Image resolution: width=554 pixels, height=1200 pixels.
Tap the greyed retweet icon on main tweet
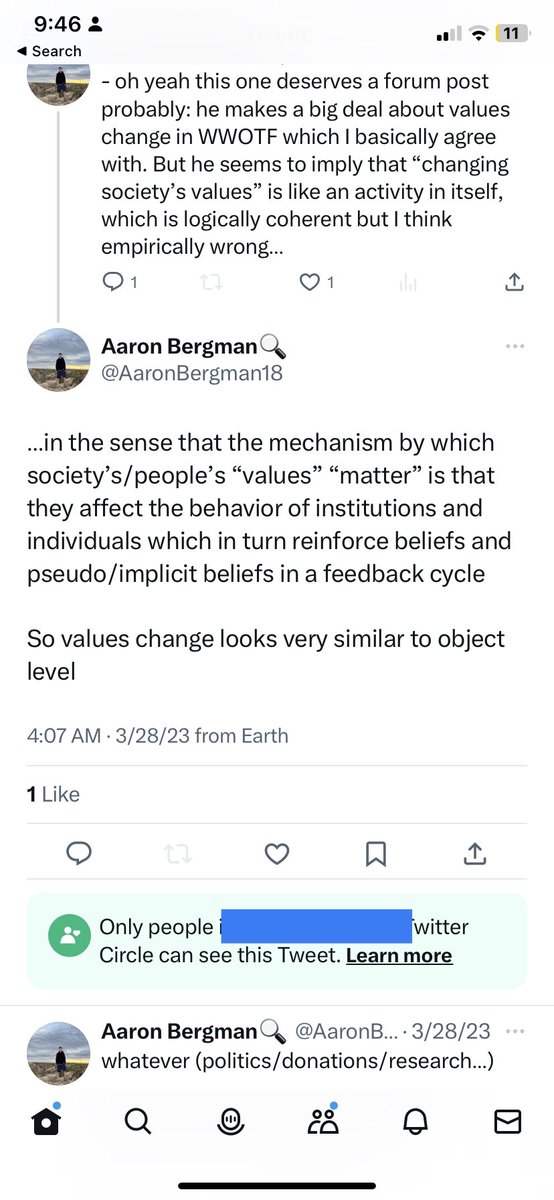click(178, 854)
